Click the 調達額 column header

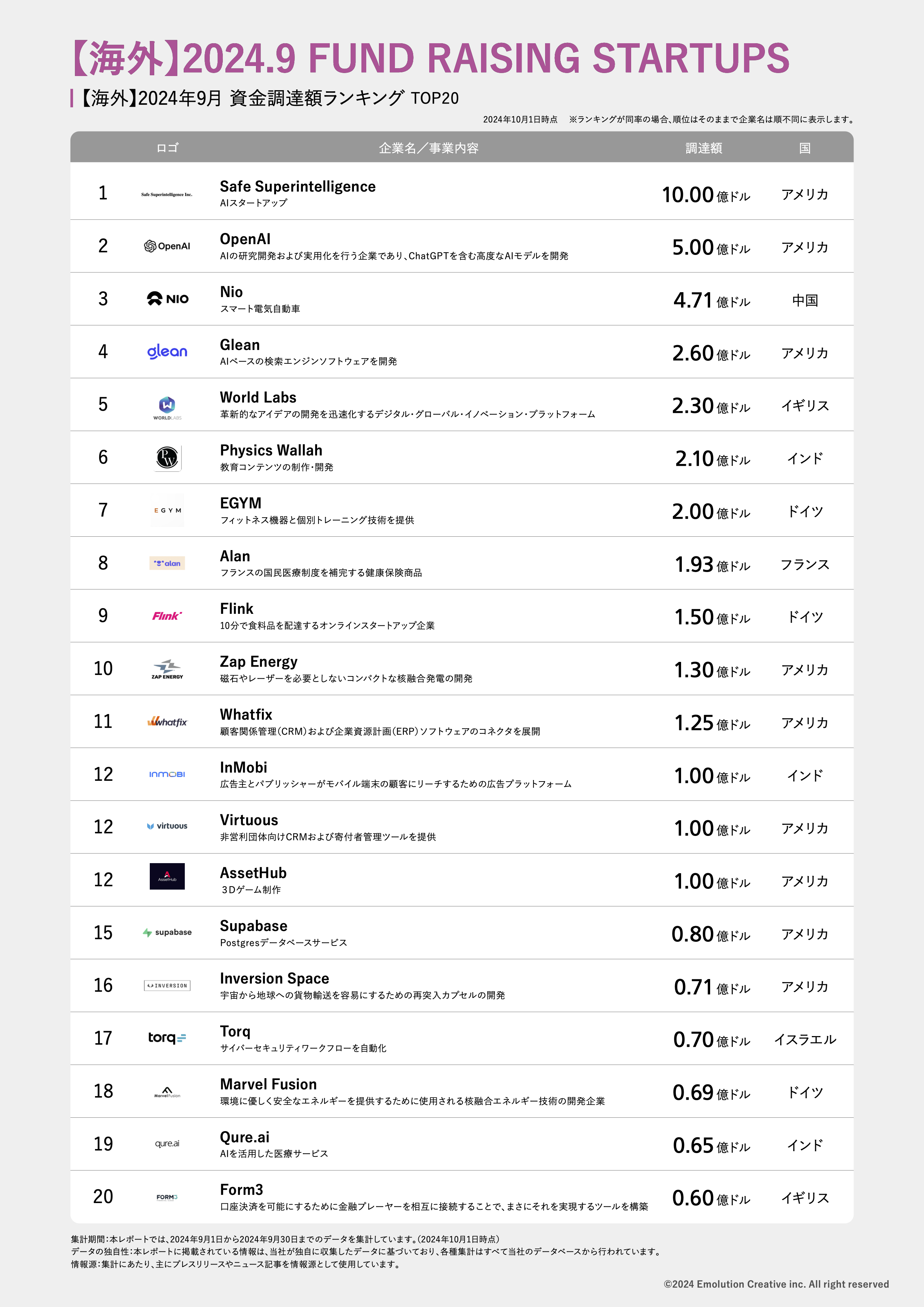pyautogui.click(x=703, y=148)
